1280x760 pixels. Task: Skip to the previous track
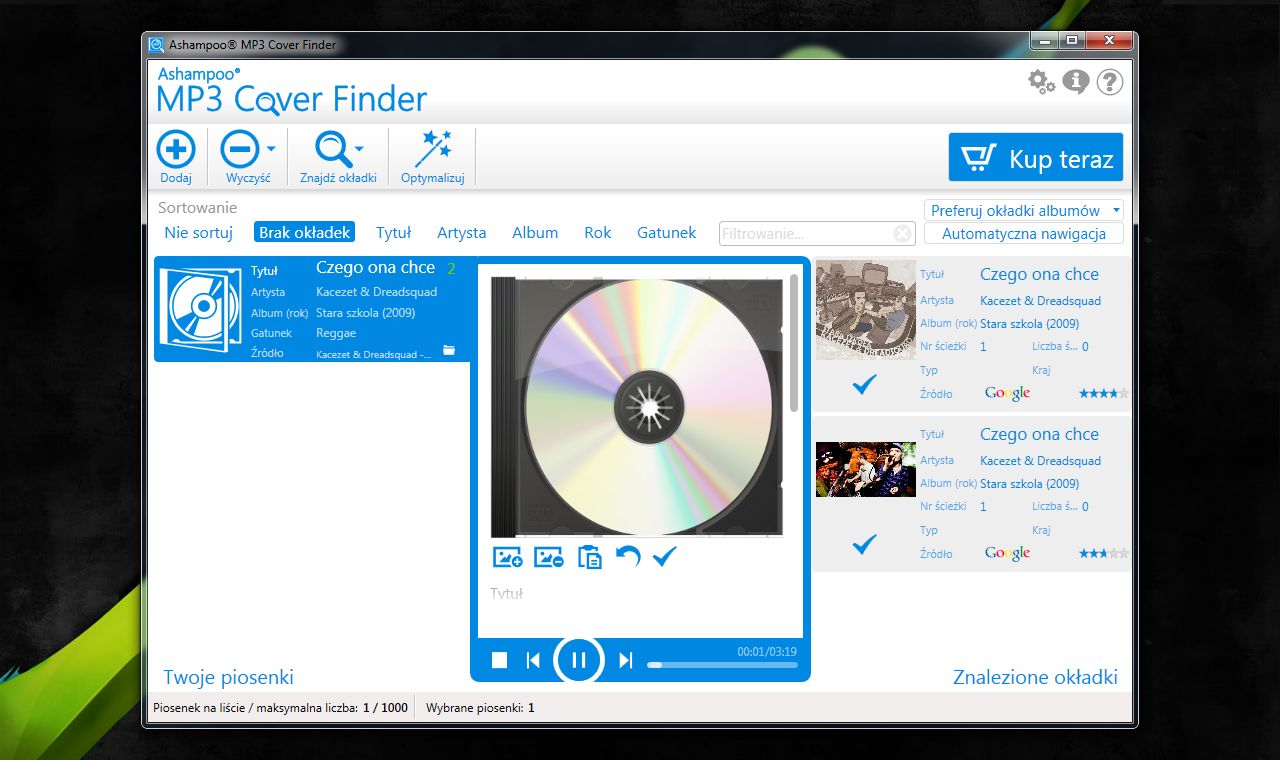pos(533,660)
